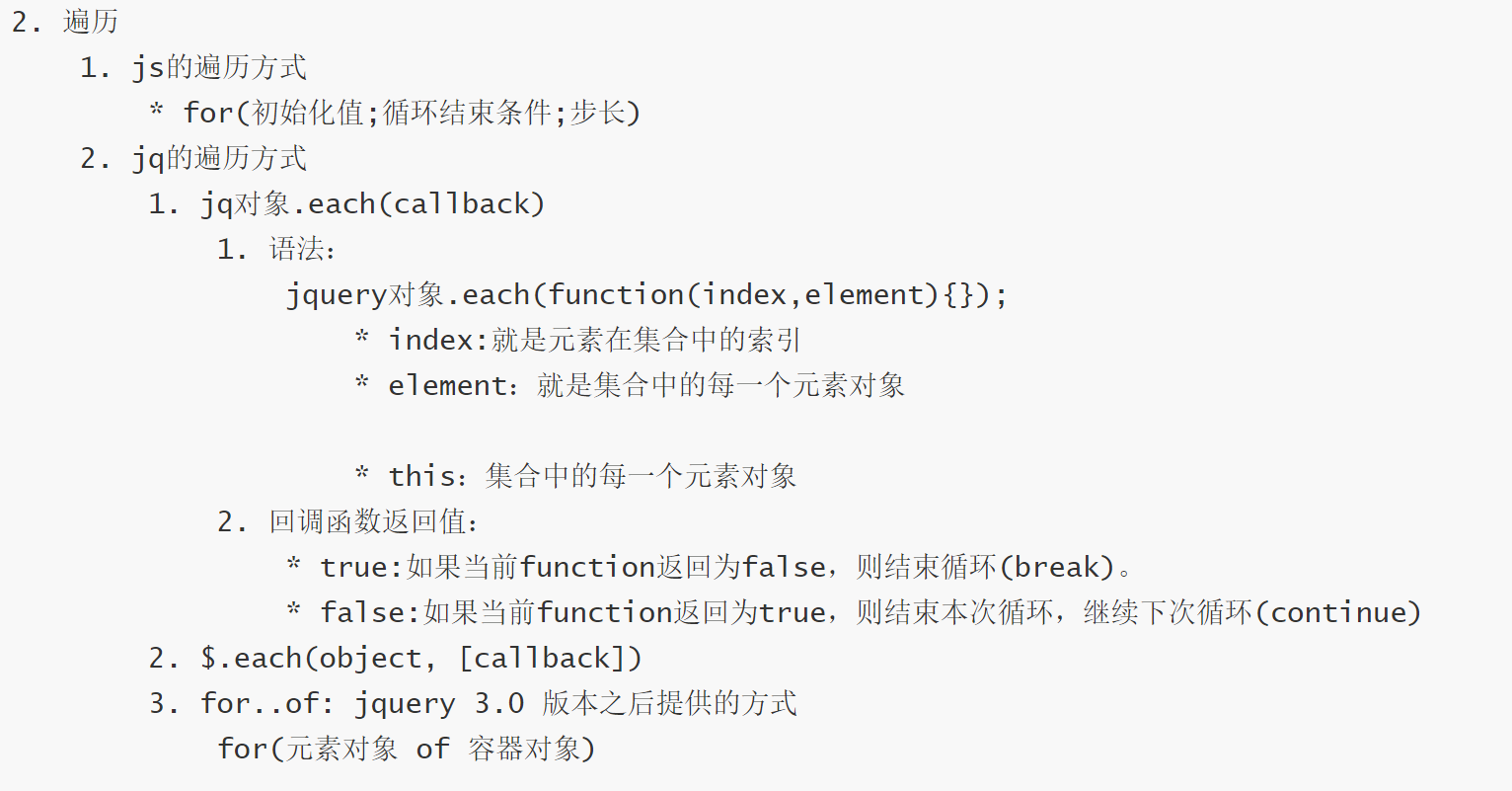Image resolution: width=1512 pixels, height=791 pixels.
Task: Click "[callback]" in the $.each line
Action: 551,658
